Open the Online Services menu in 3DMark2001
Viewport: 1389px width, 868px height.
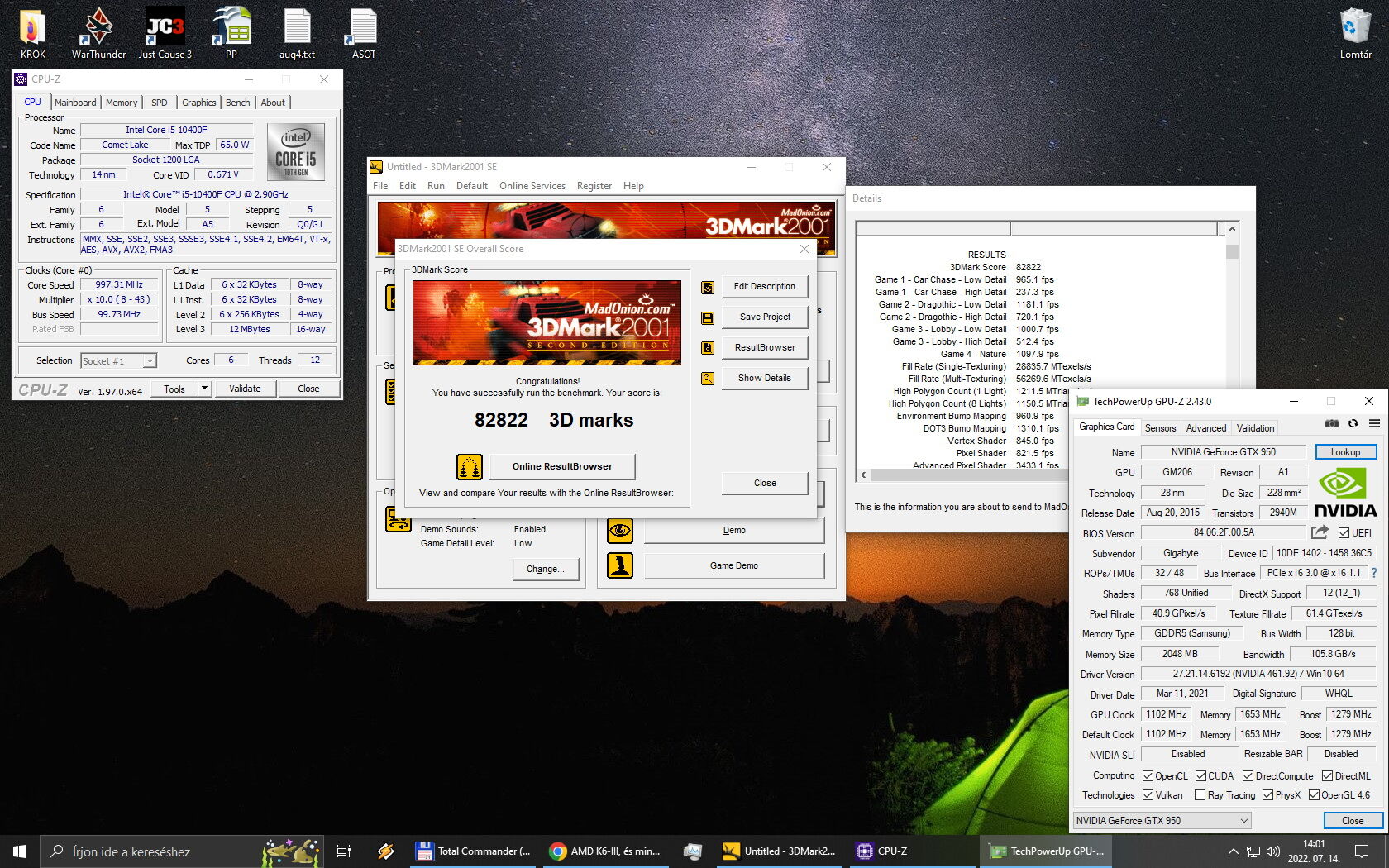pyautogui.click(x=532, y=186)
